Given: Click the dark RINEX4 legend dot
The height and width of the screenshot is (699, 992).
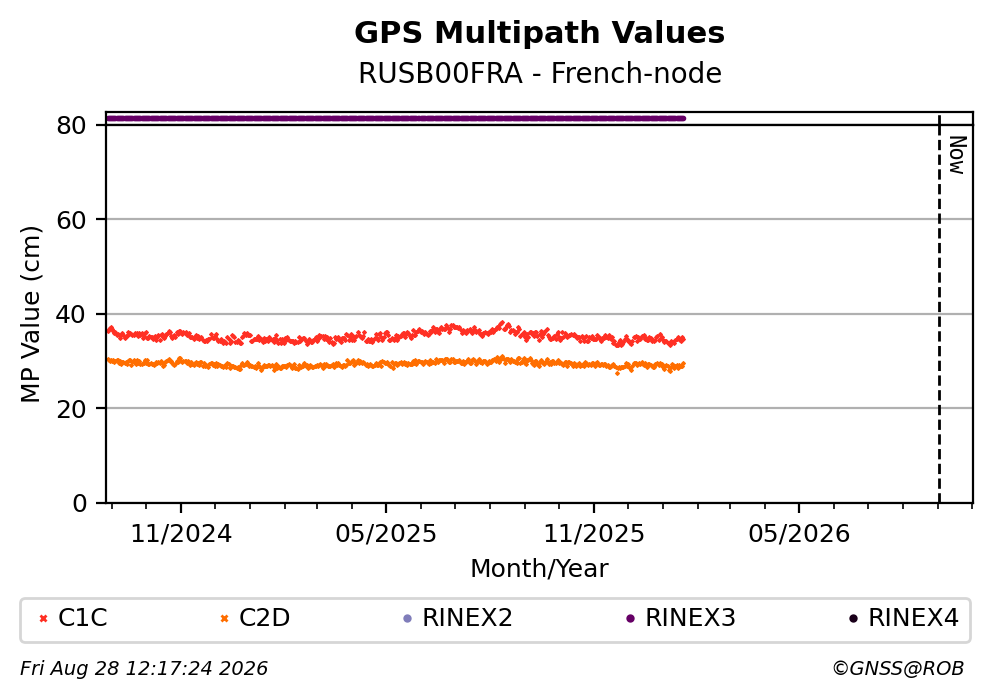Looking at the screenshot, I should tap(853, 619).
